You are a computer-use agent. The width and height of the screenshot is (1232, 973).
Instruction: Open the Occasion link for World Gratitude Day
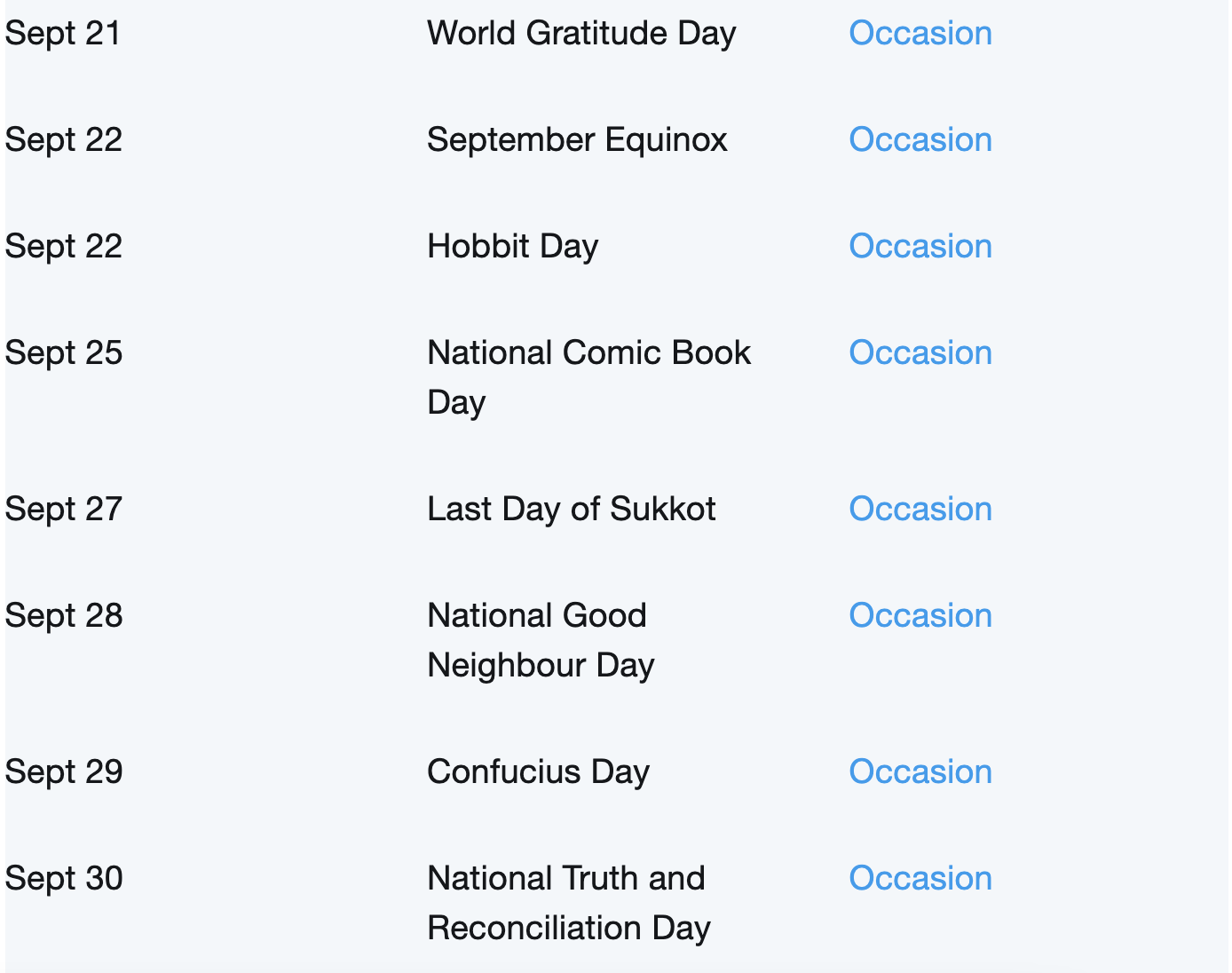pos(920,34)
